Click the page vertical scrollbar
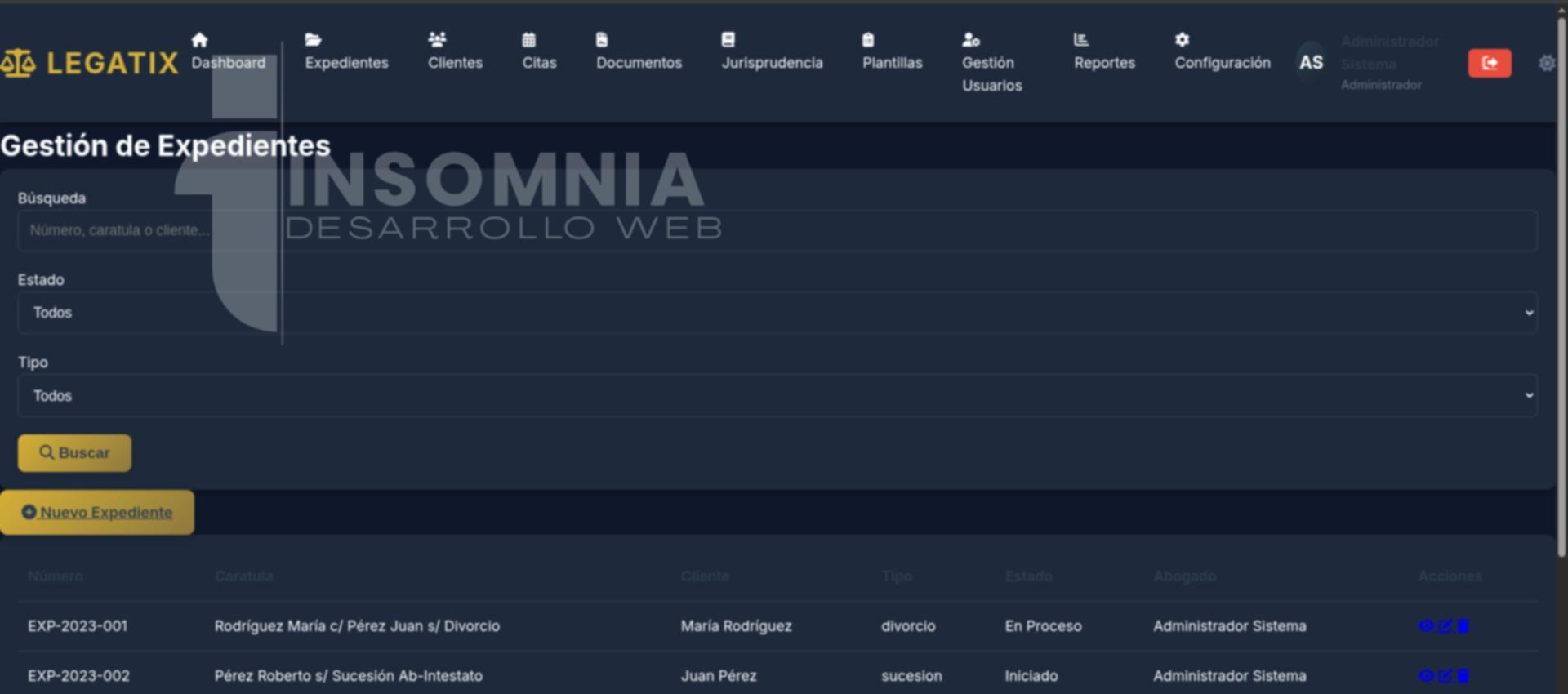The height and width of the screenshot is (694, 1568). click(1561, 286)
